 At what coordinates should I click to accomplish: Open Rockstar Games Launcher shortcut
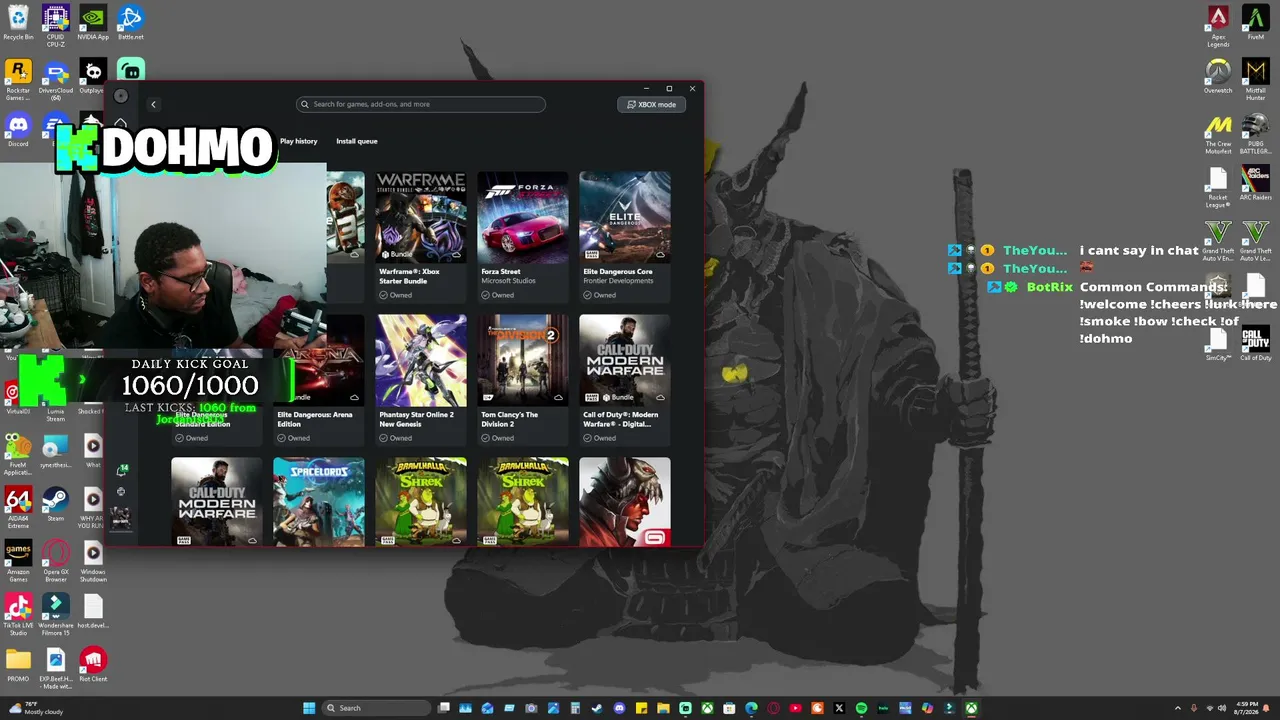pos(18,80)
